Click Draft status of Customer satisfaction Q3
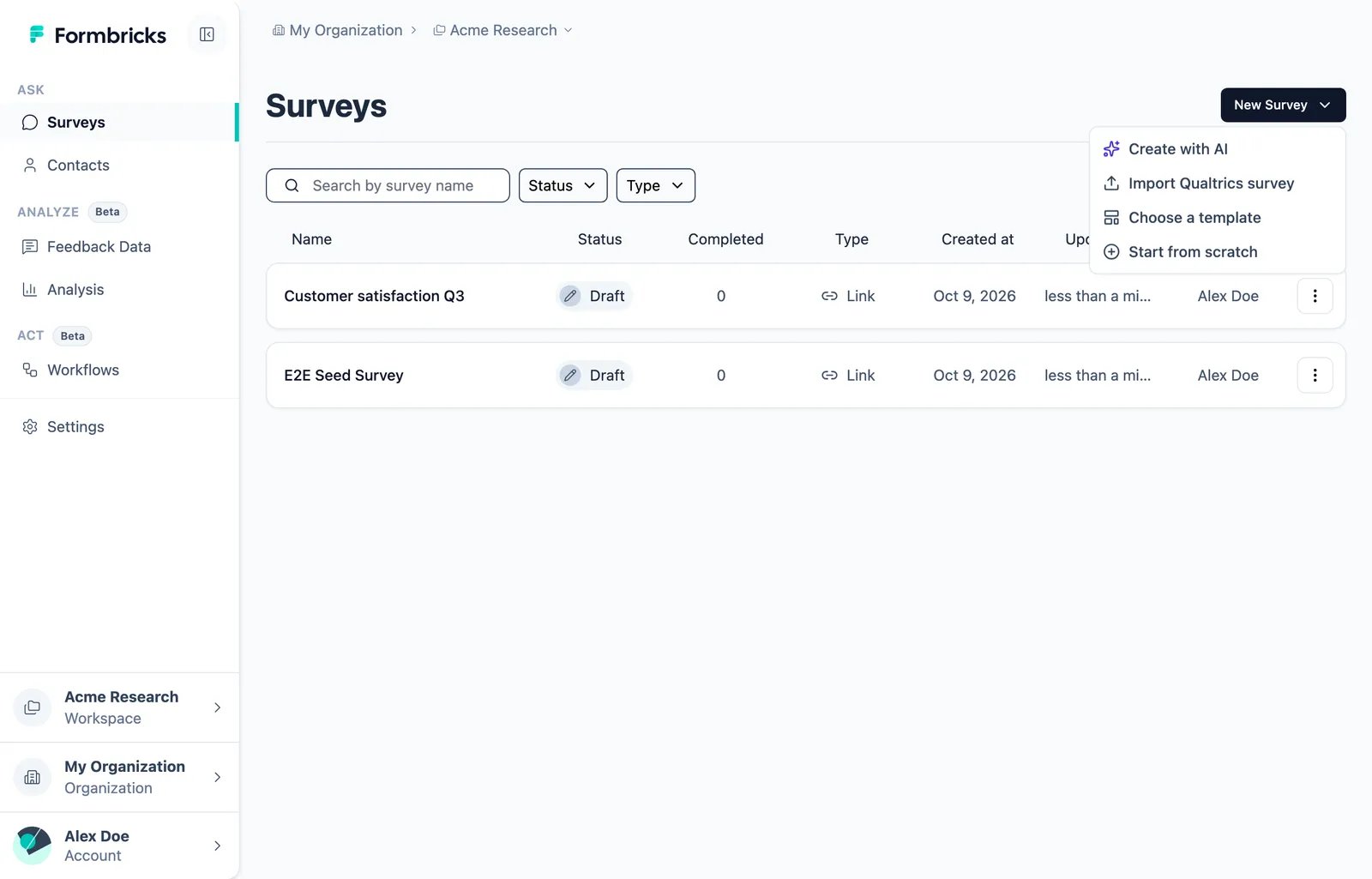 [594, 296]
